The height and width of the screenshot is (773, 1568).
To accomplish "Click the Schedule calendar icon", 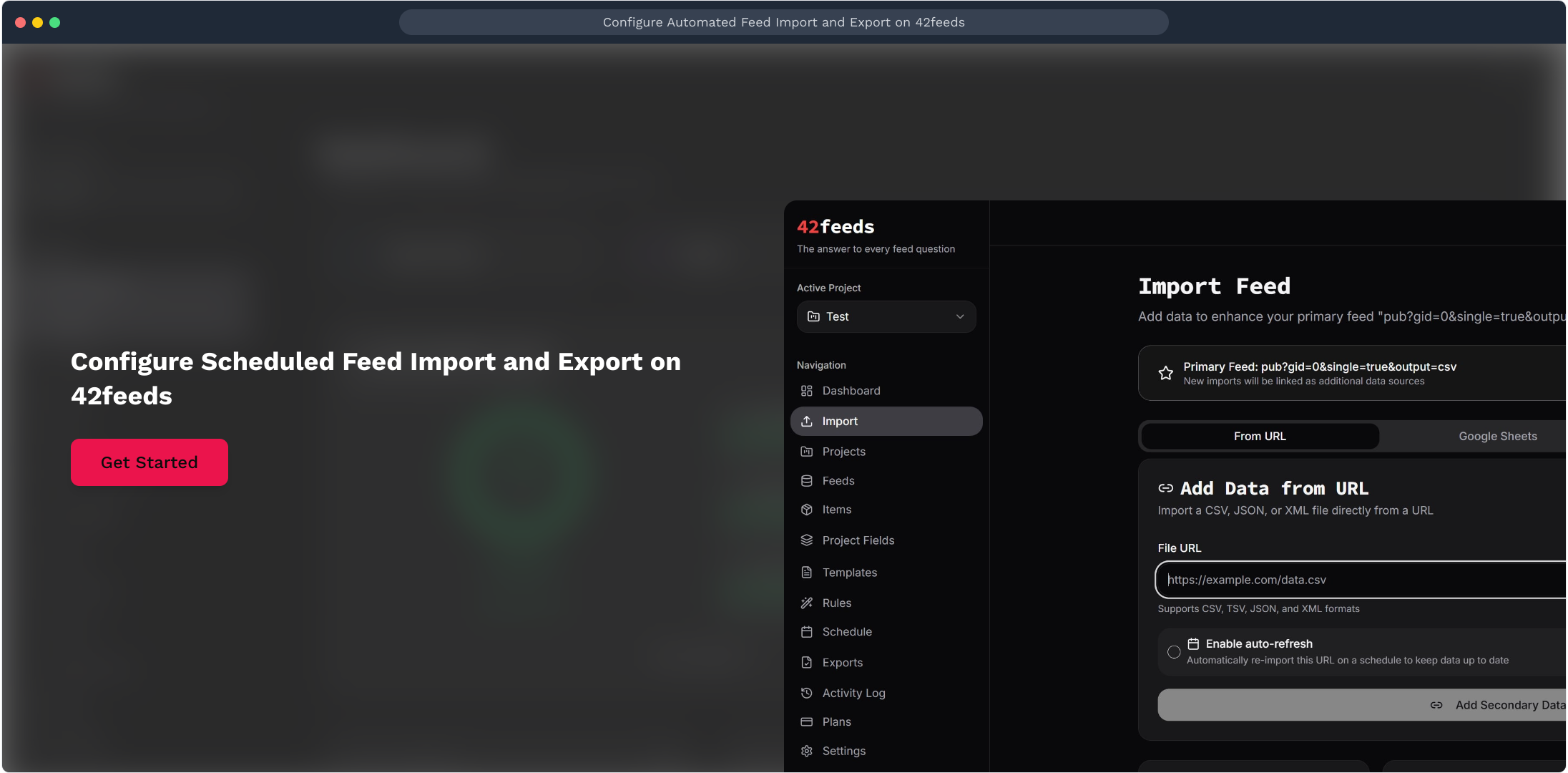I will click(x=806, y=632).
